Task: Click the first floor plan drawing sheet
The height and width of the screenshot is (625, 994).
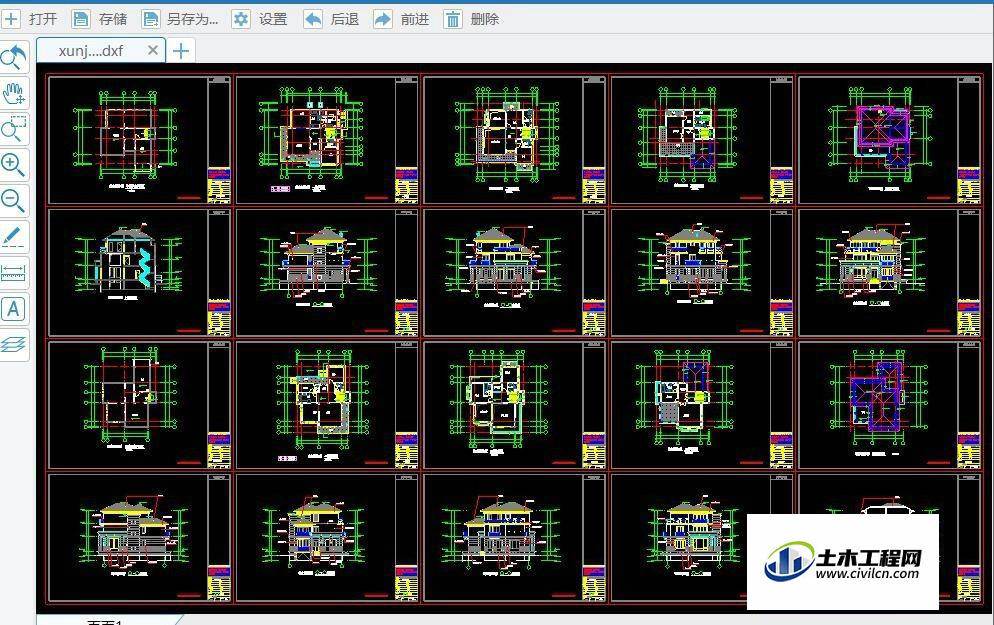Action: pyautogui.click(x=139, y=140)
